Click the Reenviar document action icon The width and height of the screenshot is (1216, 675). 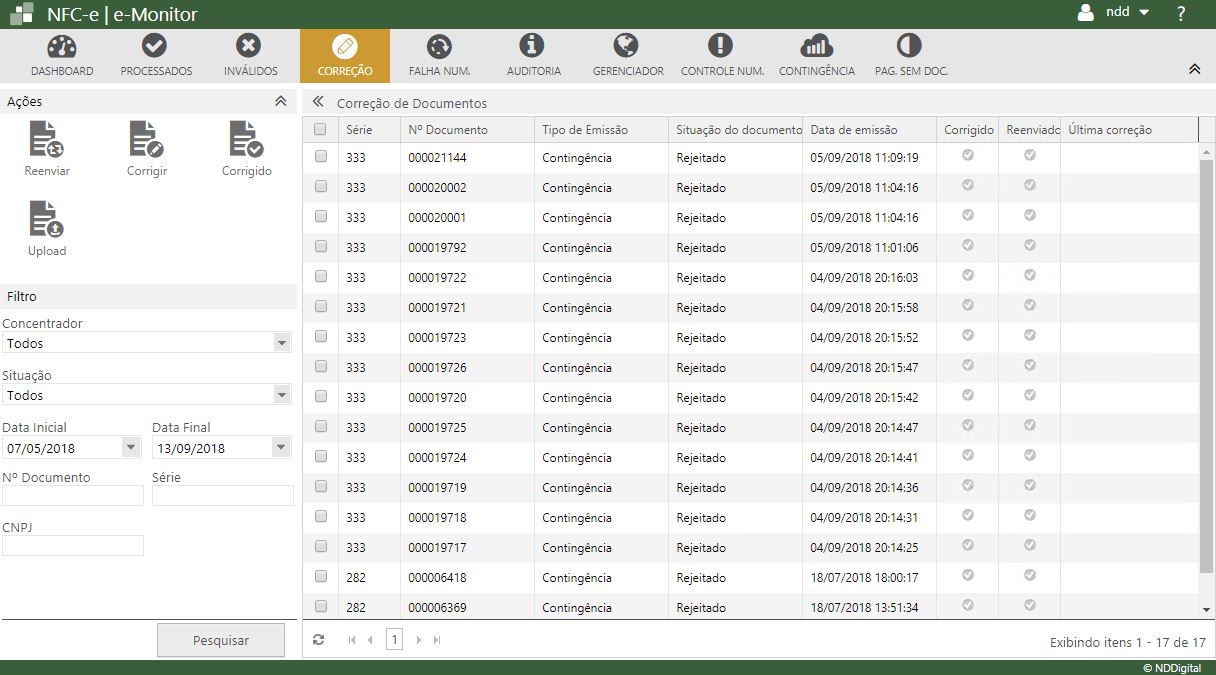pos(47,140)
